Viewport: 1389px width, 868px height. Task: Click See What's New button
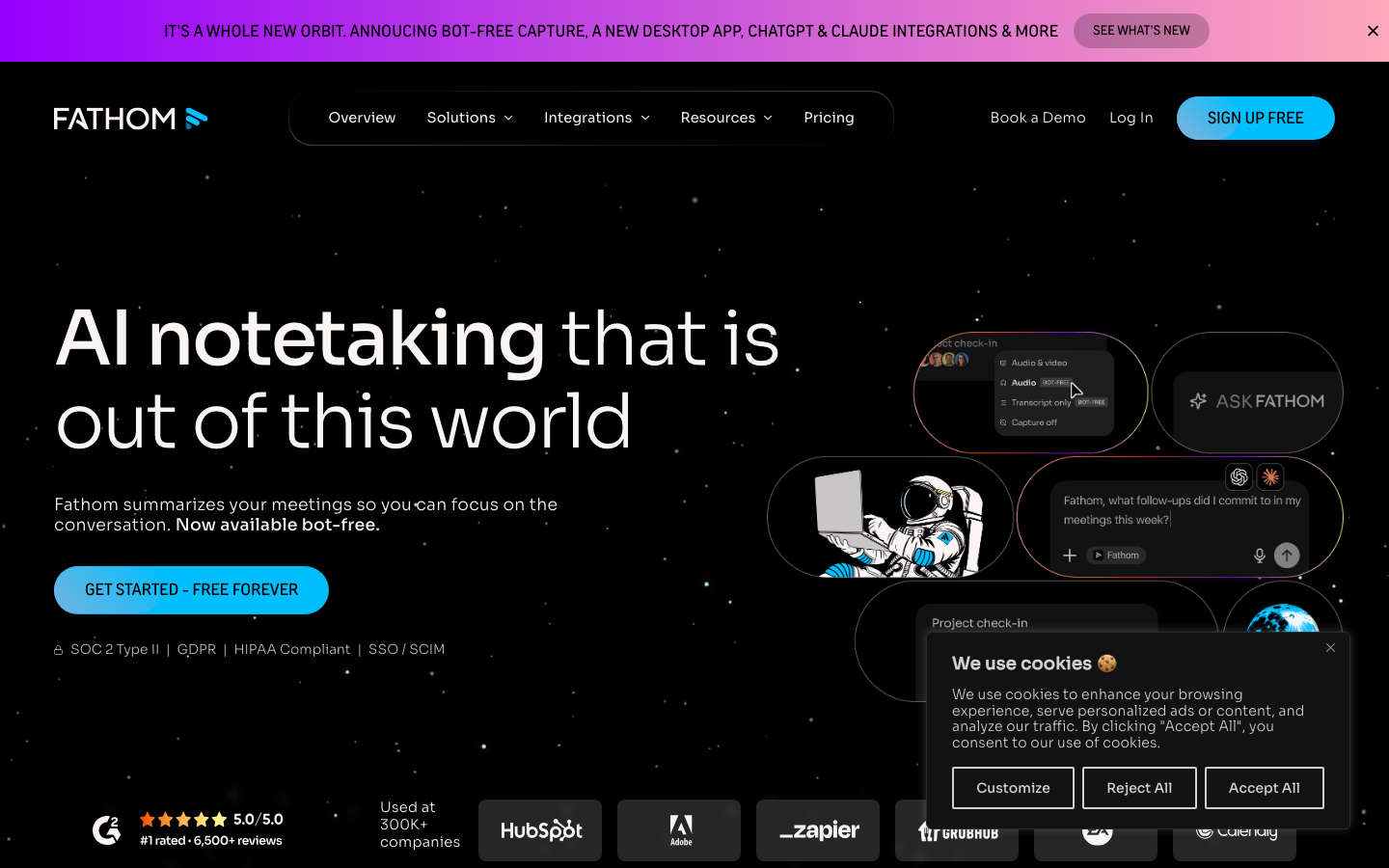coord(1141,31)
